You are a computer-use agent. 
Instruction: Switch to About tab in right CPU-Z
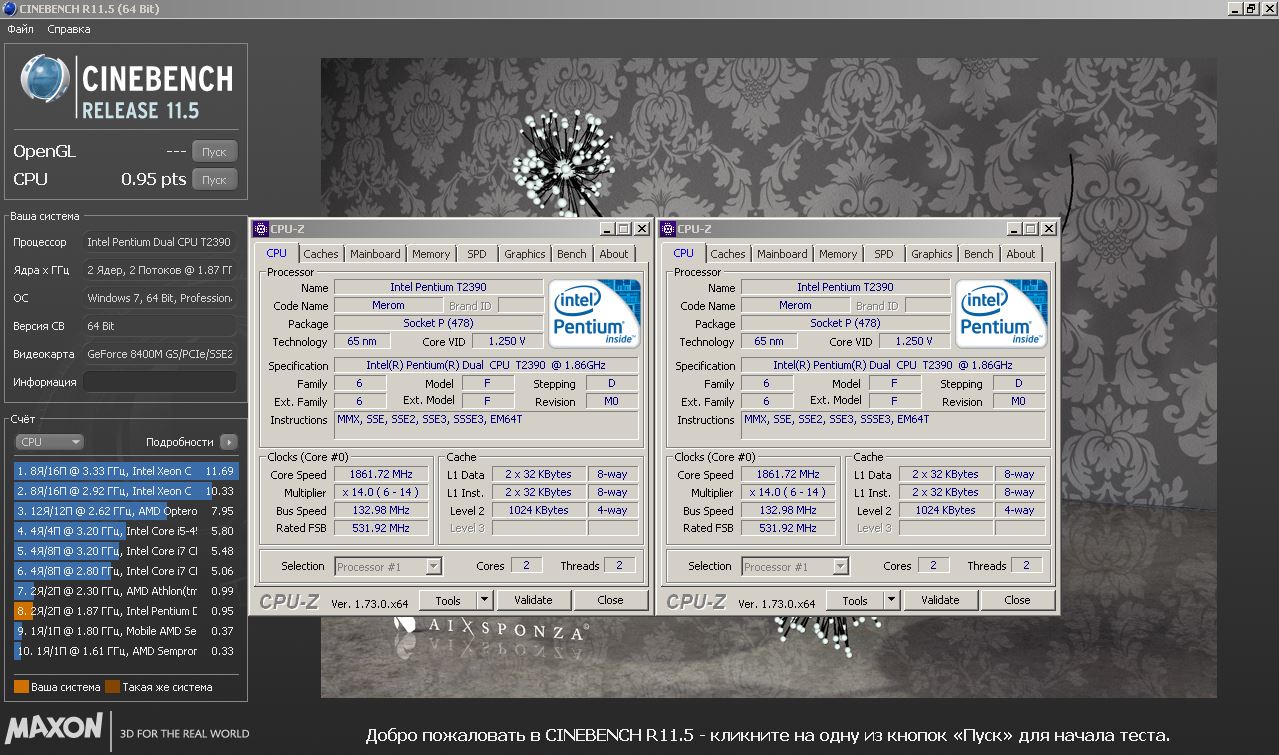(x=1021, y=254)
